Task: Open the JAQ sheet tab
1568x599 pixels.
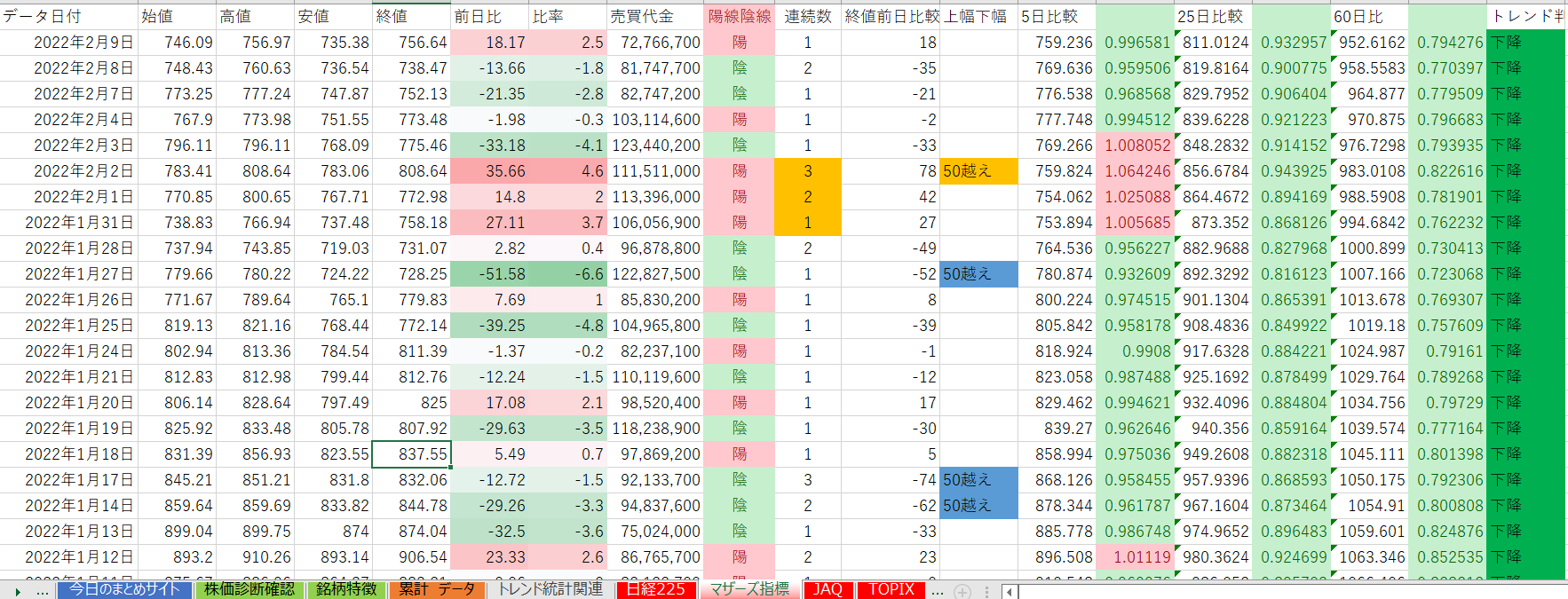Action: (828, 590)
